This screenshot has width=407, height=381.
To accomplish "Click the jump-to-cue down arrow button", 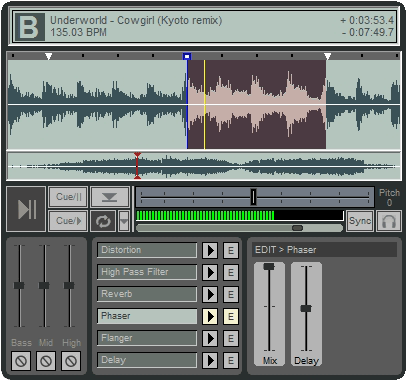I will (x=110, y=198).
